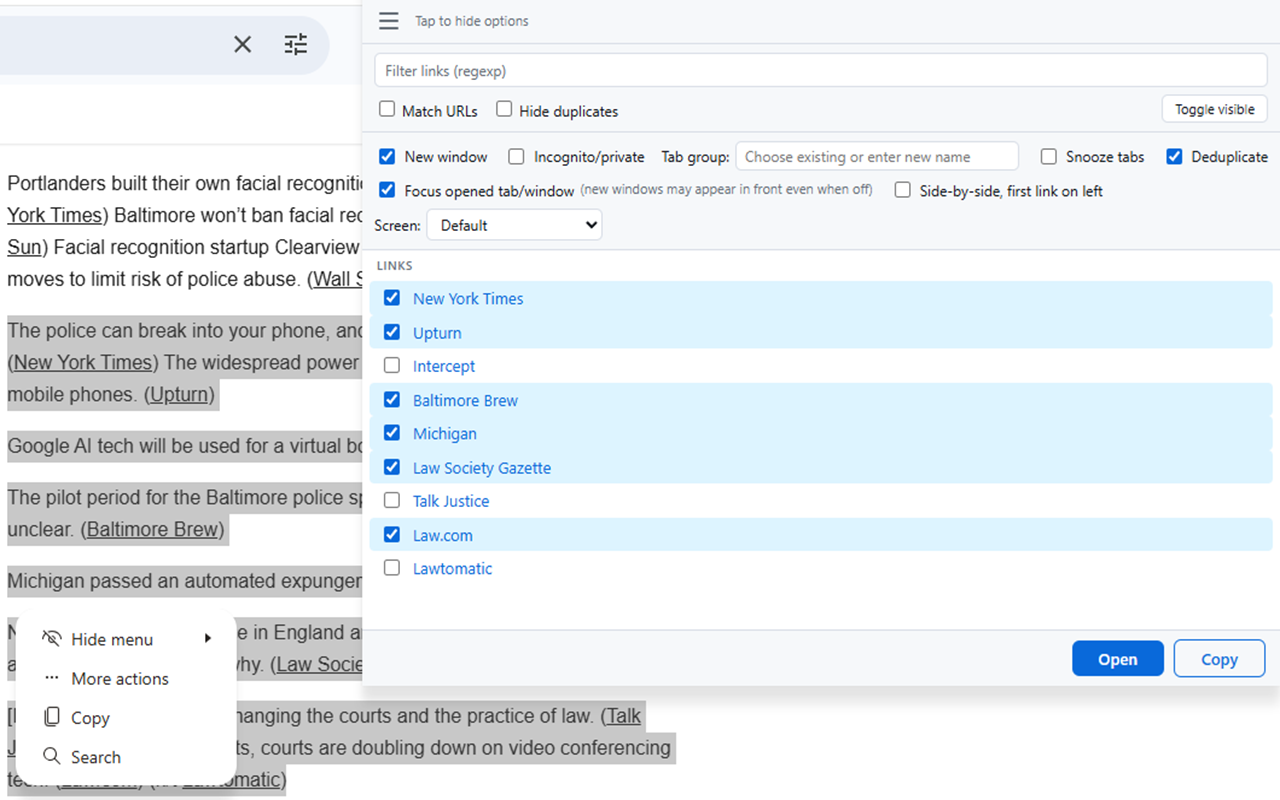Enable the Snooze tabs checkbox
The height and width of the screenshot is (800, 1280).
point(1048,157)
